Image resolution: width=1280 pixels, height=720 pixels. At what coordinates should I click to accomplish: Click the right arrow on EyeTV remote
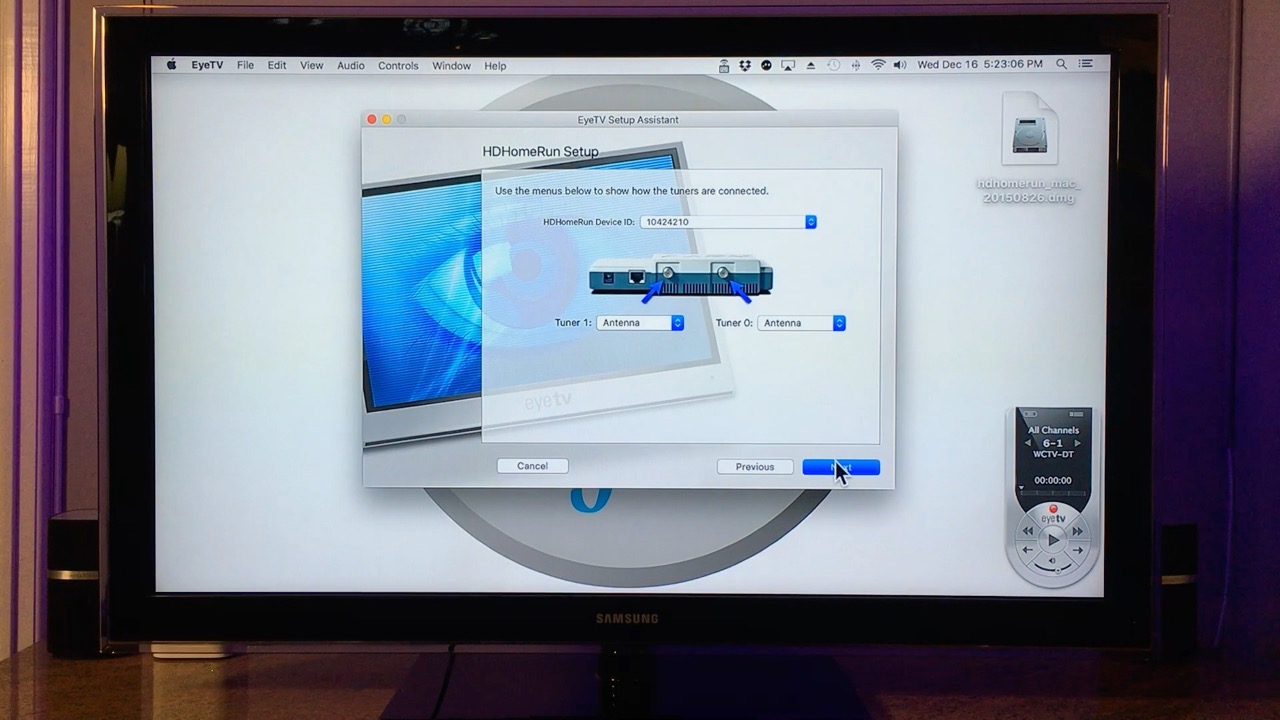(1078, 550)
